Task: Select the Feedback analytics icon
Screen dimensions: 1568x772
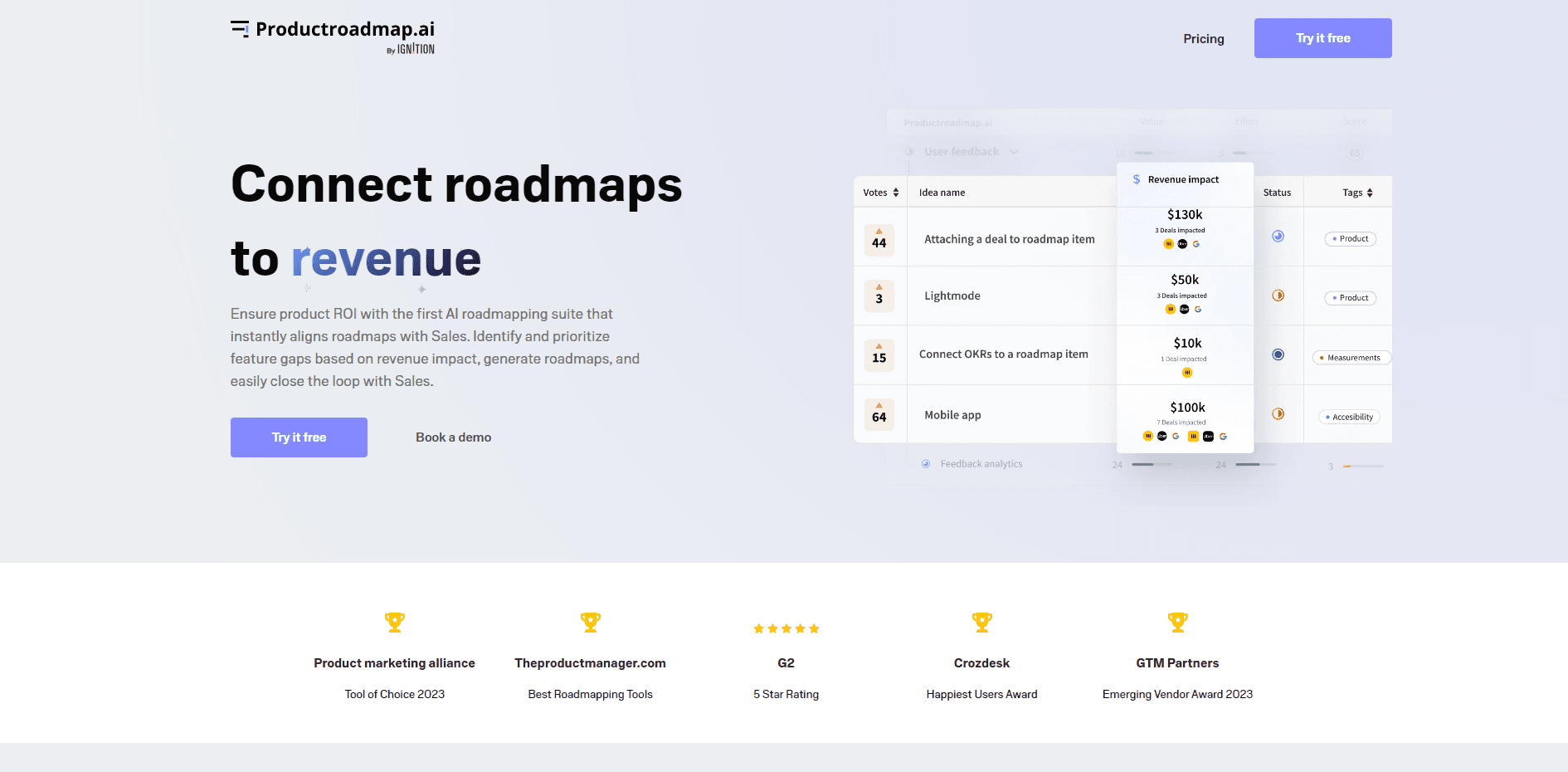Action: click(x=926, y=463)
